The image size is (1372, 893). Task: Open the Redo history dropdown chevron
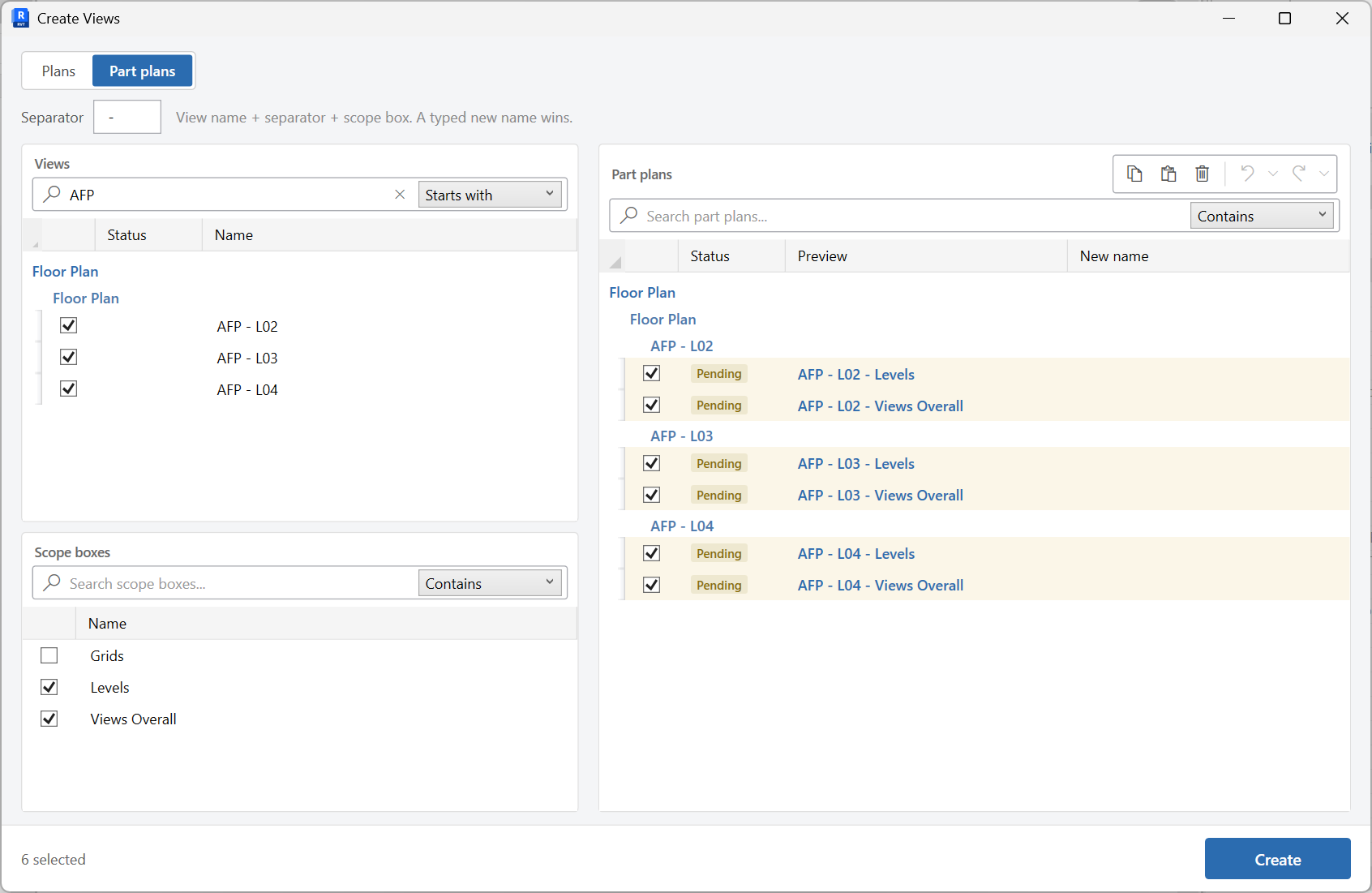(1324, 174)
